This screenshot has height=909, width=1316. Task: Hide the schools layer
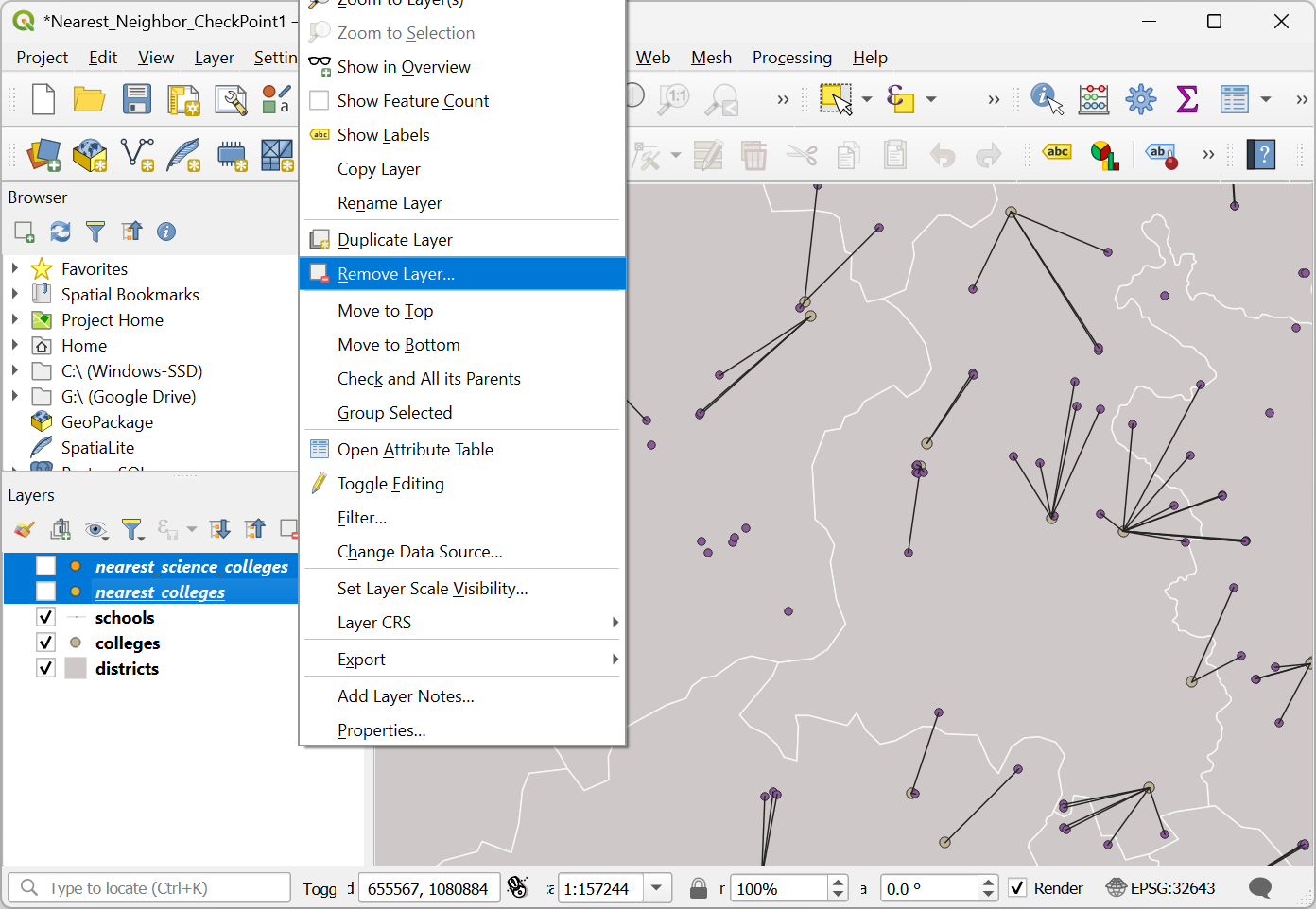tap(45, 617)
